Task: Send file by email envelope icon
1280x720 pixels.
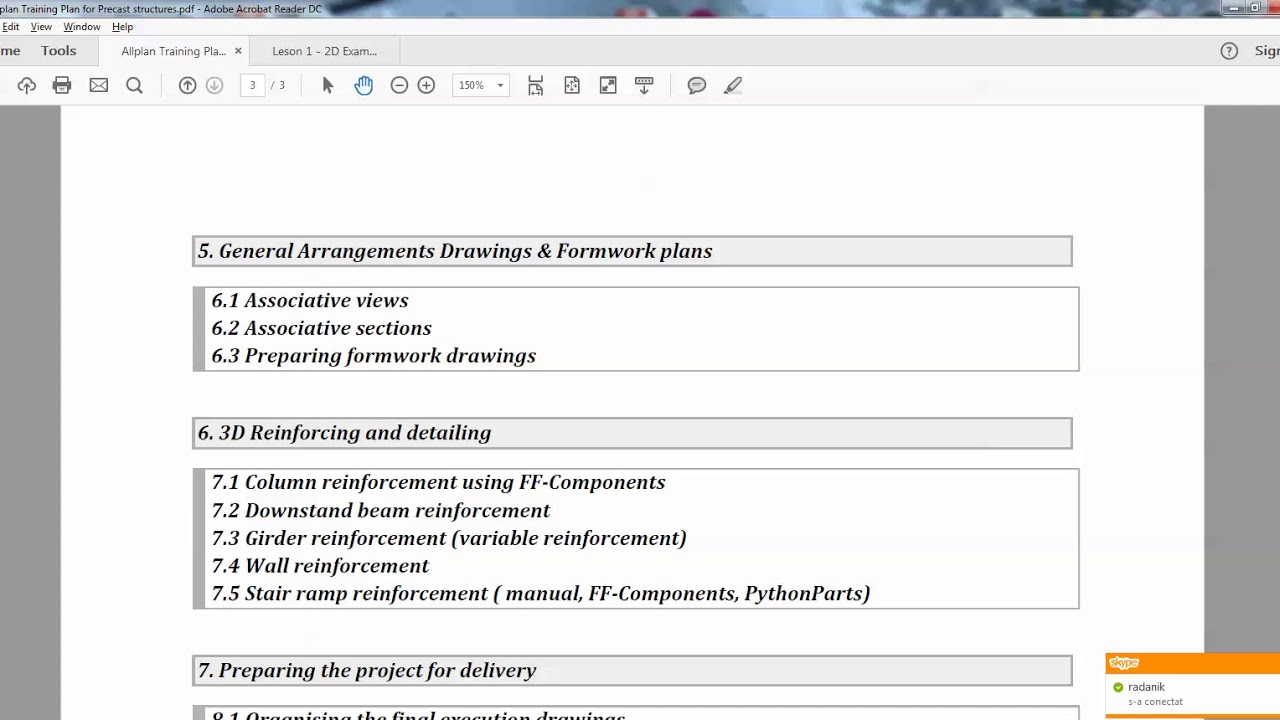Action: tap(98, 86)
